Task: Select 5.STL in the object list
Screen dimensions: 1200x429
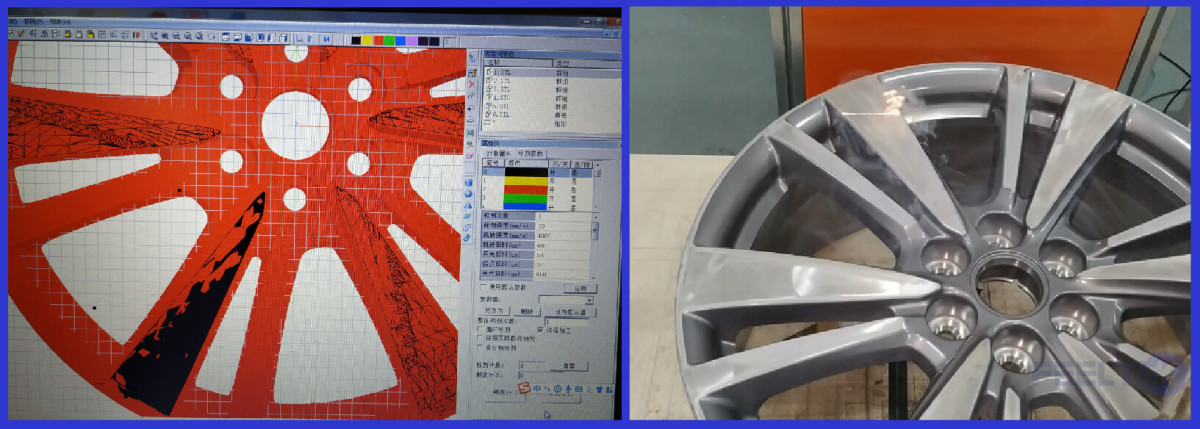Action: tap(548, 105)
